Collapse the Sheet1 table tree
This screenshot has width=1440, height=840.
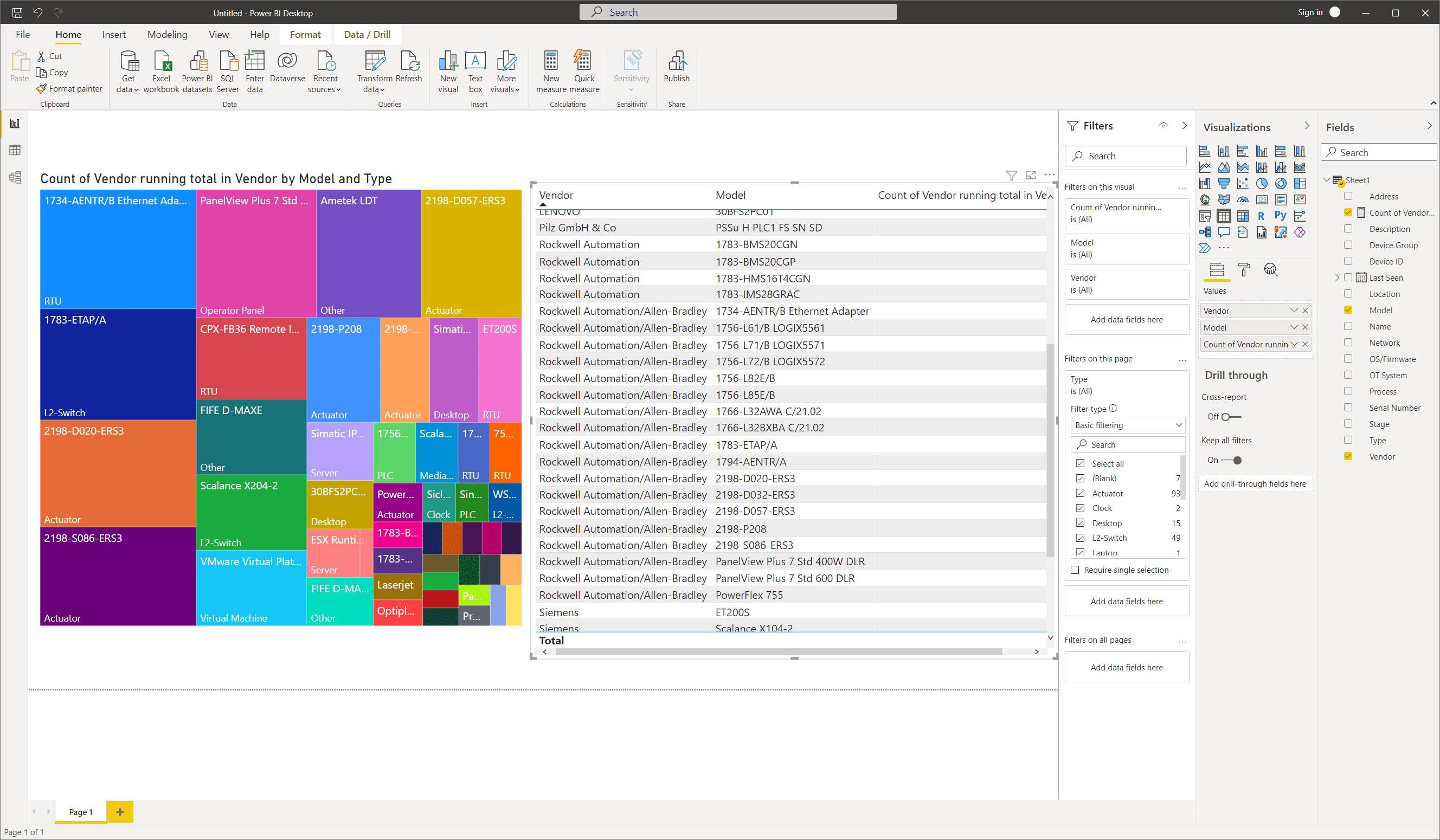1326,180
